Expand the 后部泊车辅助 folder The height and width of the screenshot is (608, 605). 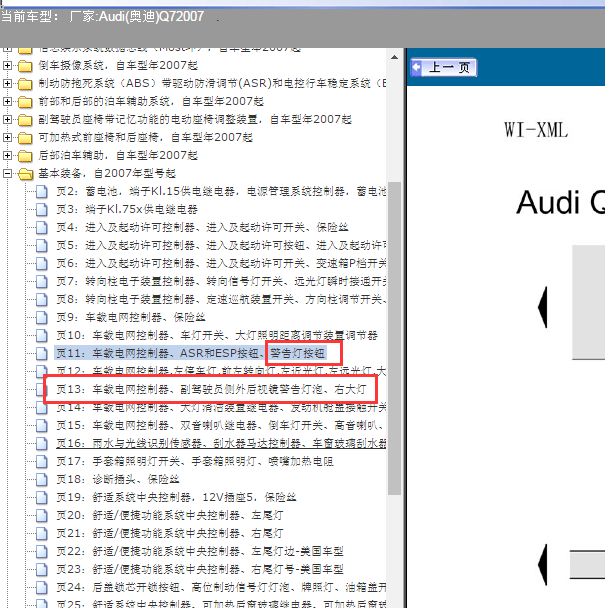(x=7, y=155)
